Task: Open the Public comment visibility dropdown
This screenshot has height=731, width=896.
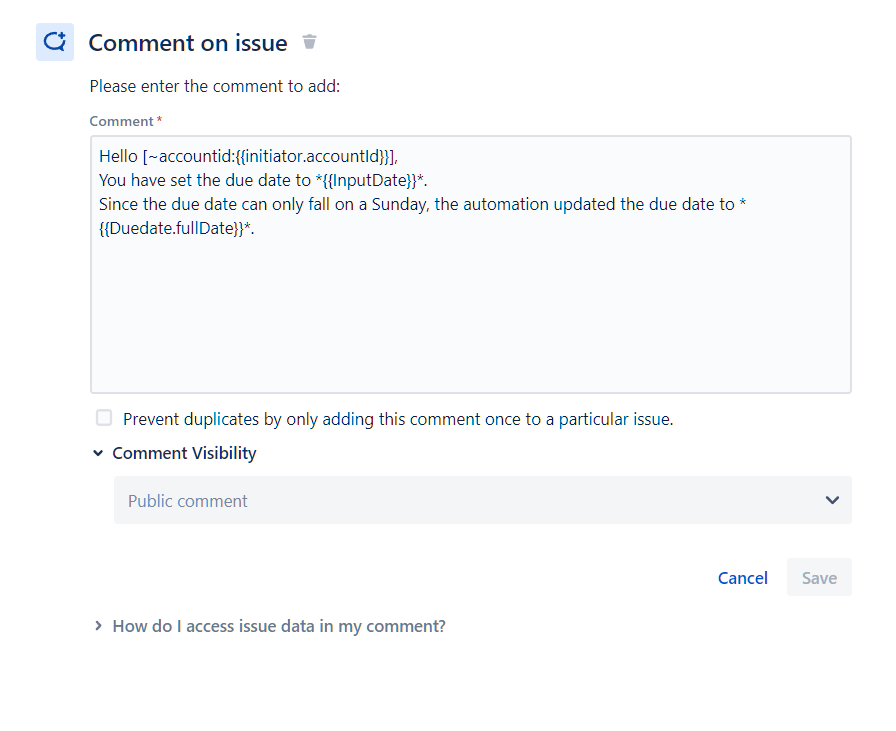Action: click(480, 500)
